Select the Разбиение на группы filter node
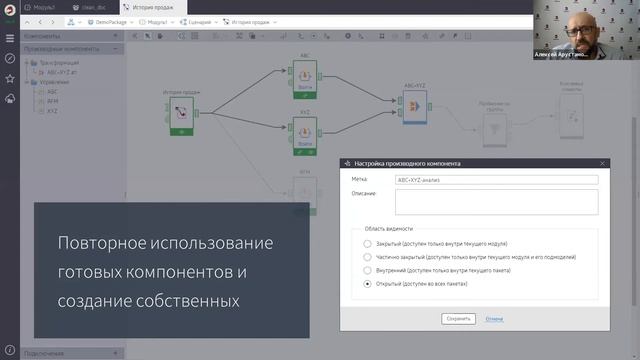The width and height of the screenshot is (640, 360). pyautogui.click(x=495, y=130)
